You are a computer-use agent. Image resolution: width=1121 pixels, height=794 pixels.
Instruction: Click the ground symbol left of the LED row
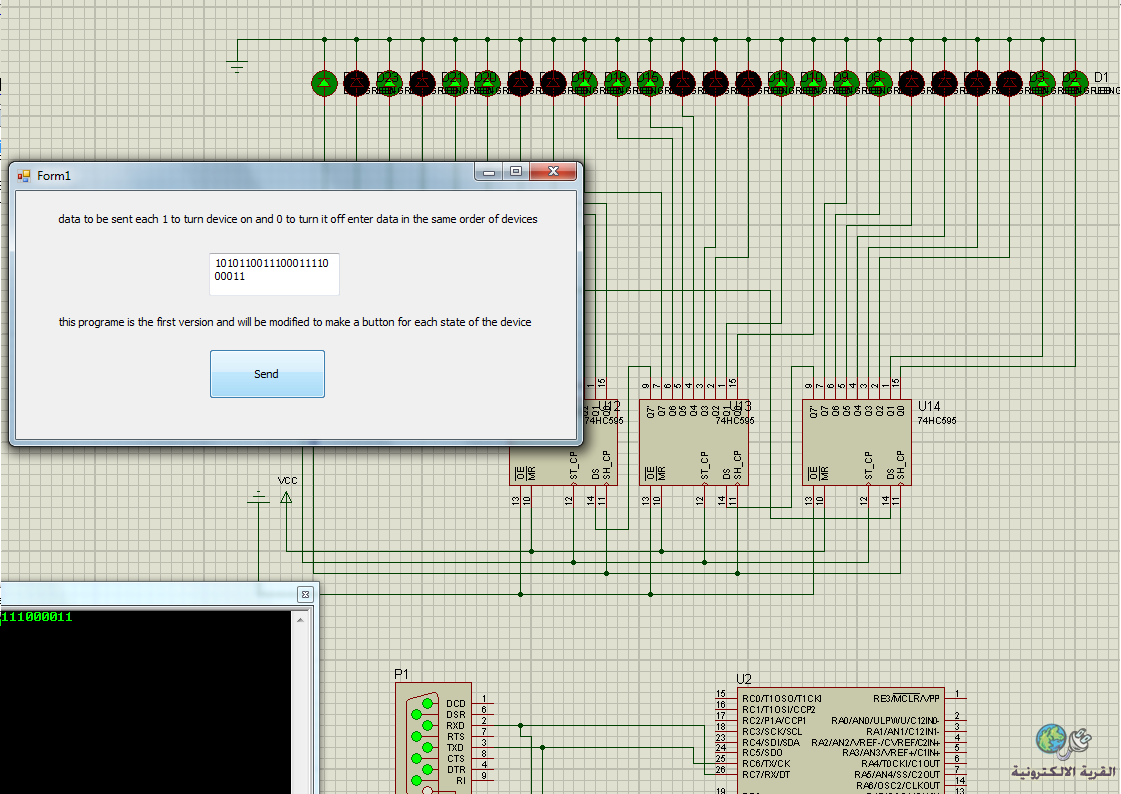click(237, 67)
